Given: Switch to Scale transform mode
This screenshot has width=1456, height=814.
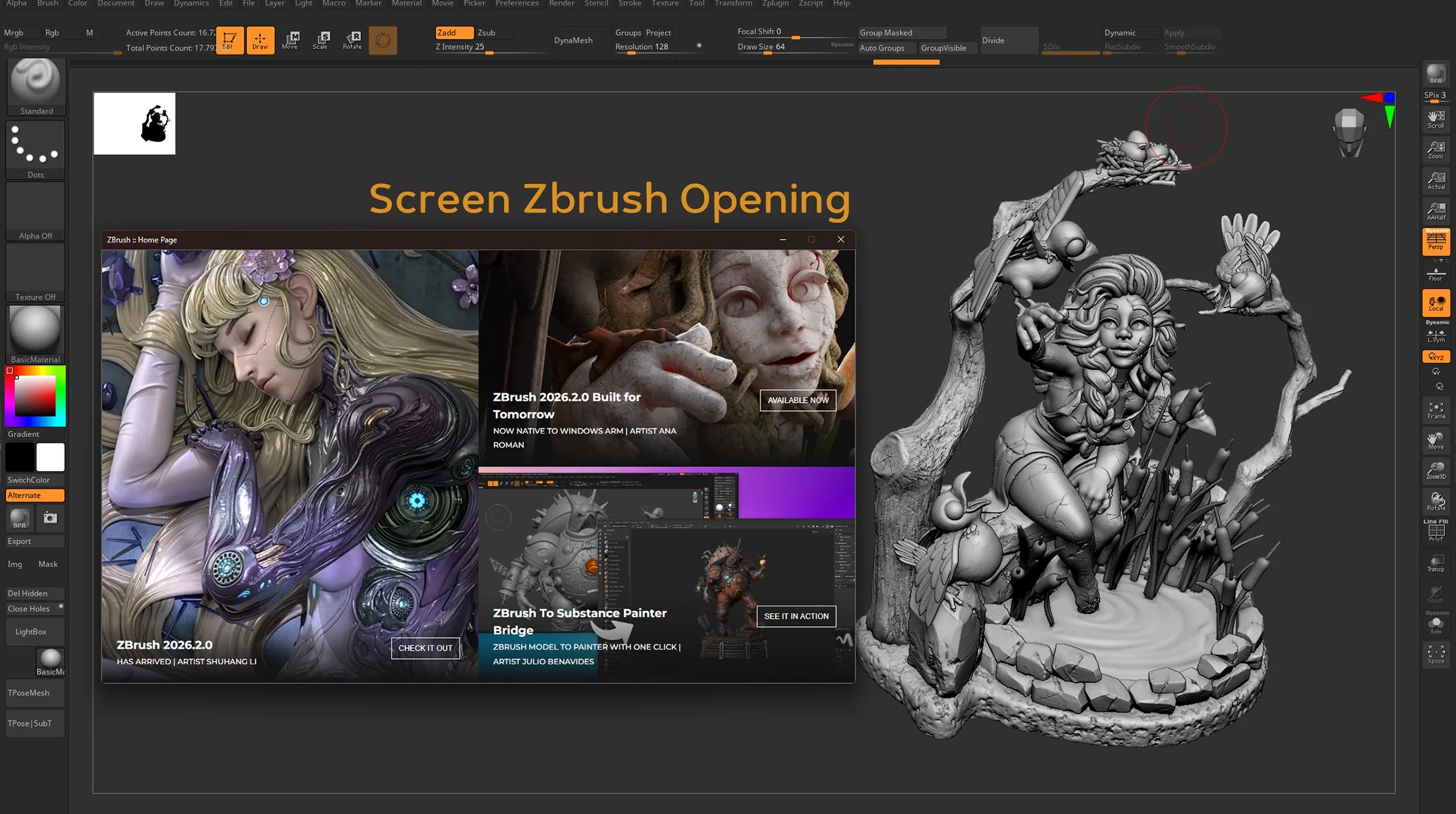Looking at the screenshot, I should [x=321, y=40].
